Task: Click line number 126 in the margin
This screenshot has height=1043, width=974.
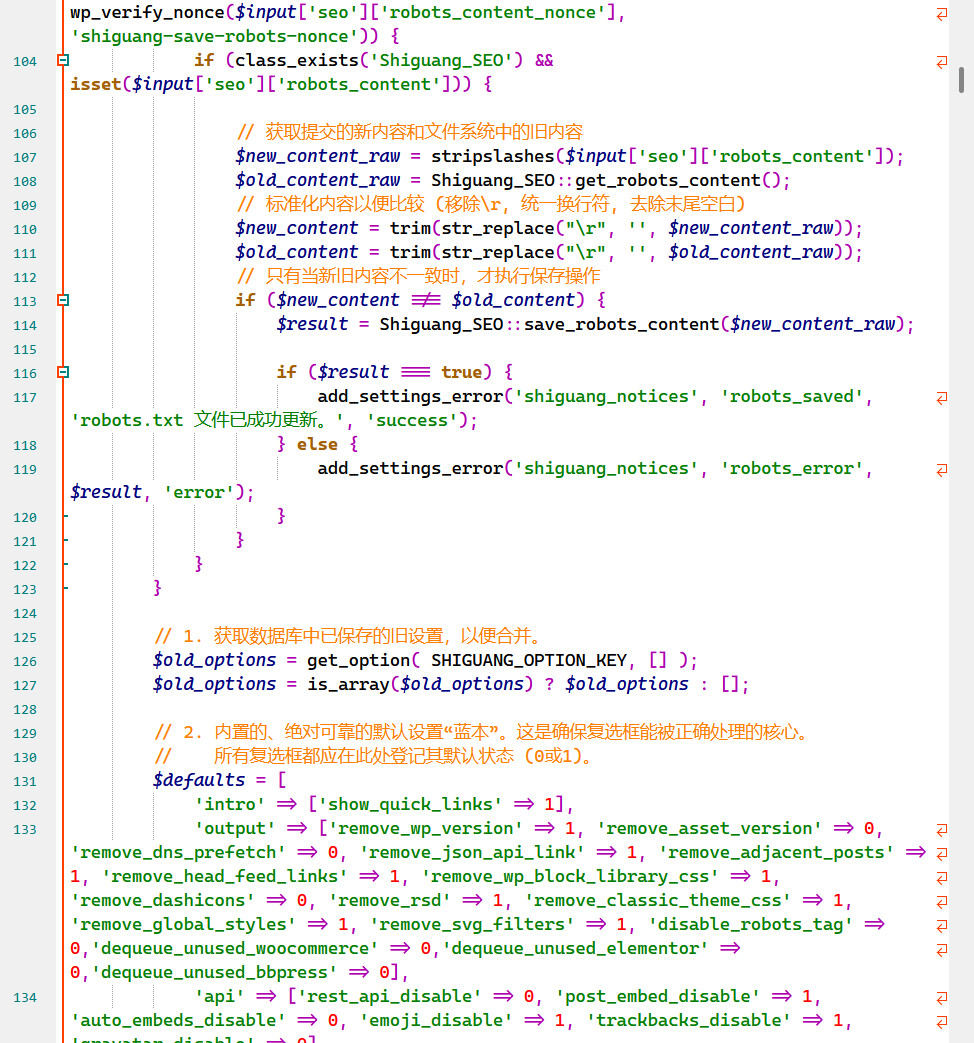Action: click(24, 661)
